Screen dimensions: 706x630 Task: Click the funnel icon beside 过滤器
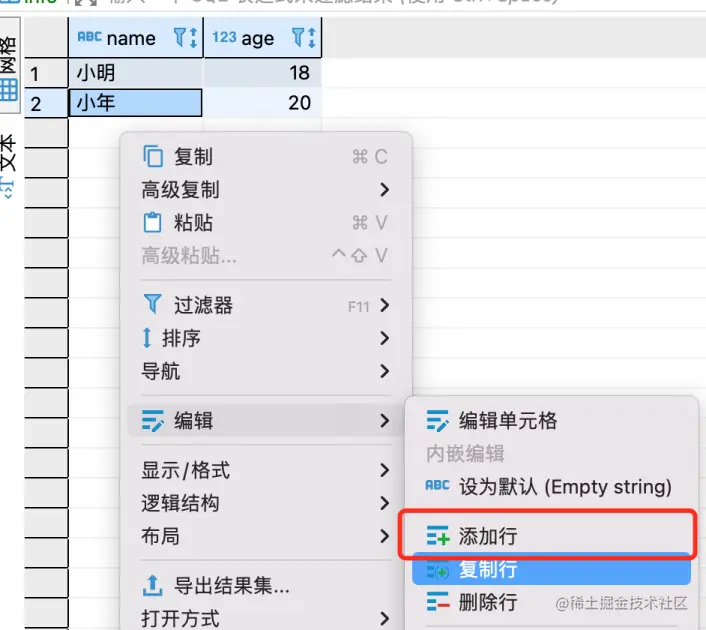pos(152,304)
